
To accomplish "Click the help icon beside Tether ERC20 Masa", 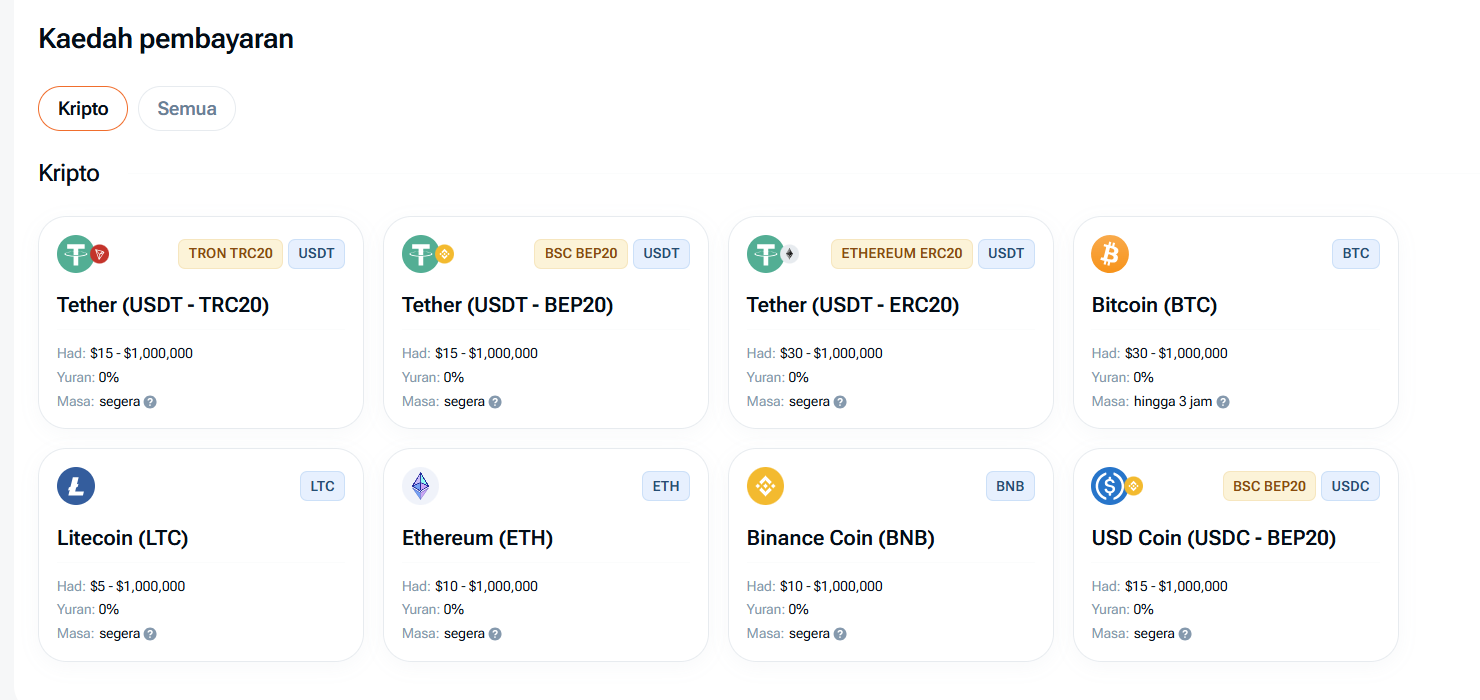I will (x=840, y=402).
